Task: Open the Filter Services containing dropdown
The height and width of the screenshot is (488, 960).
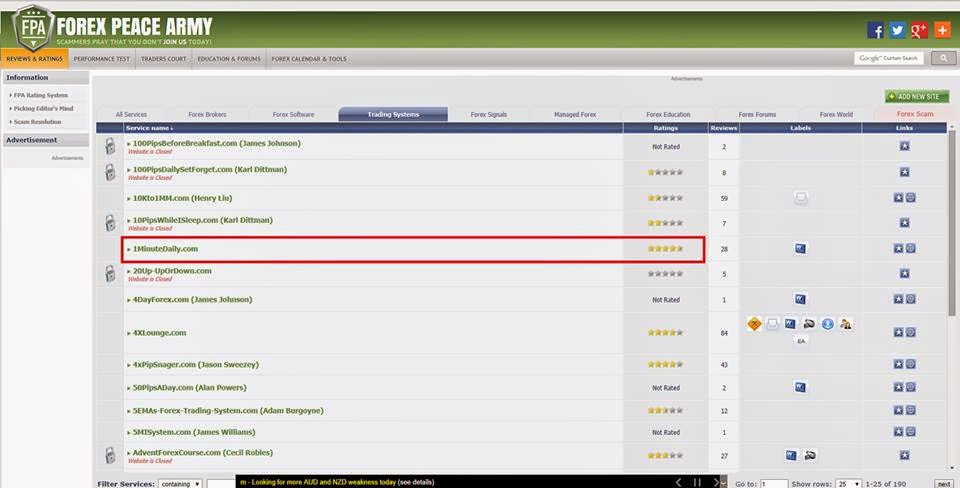Action: (x=180, y=484)
